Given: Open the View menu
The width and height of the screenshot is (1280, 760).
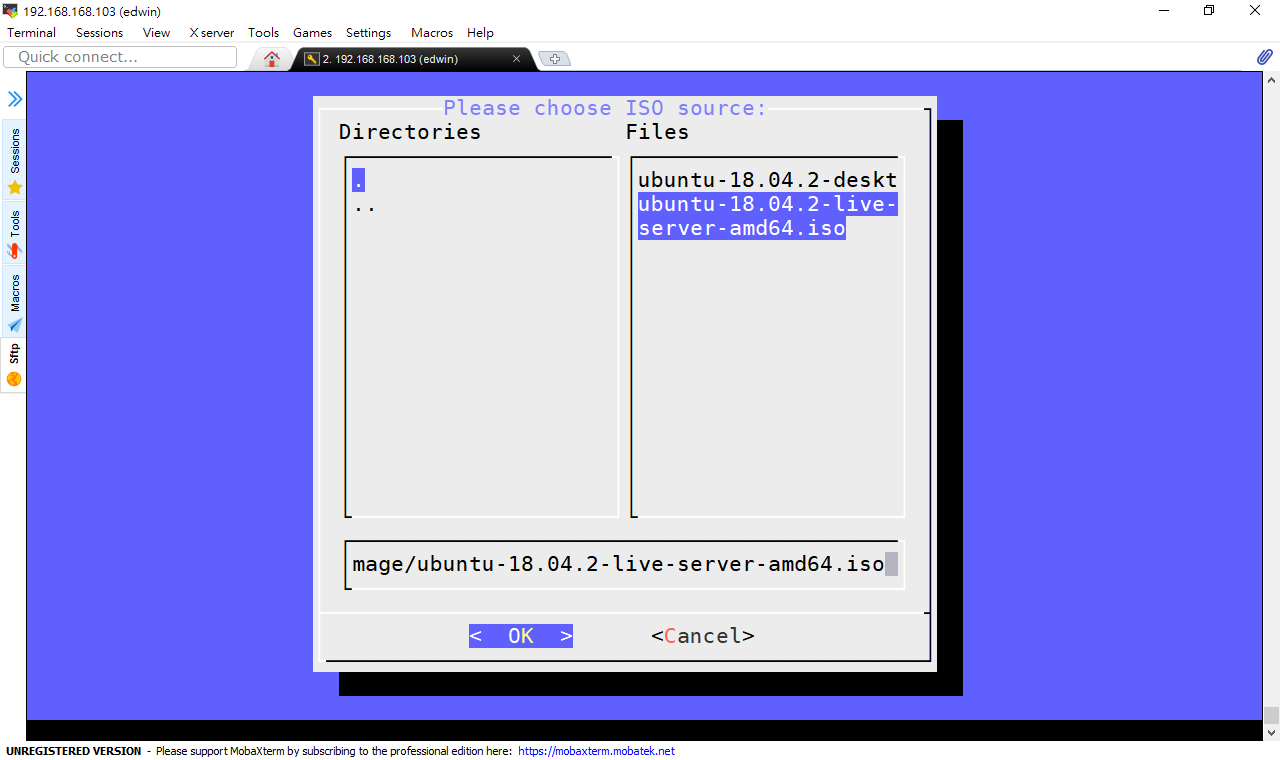Looking at the screenshot, I should point(156,32).
